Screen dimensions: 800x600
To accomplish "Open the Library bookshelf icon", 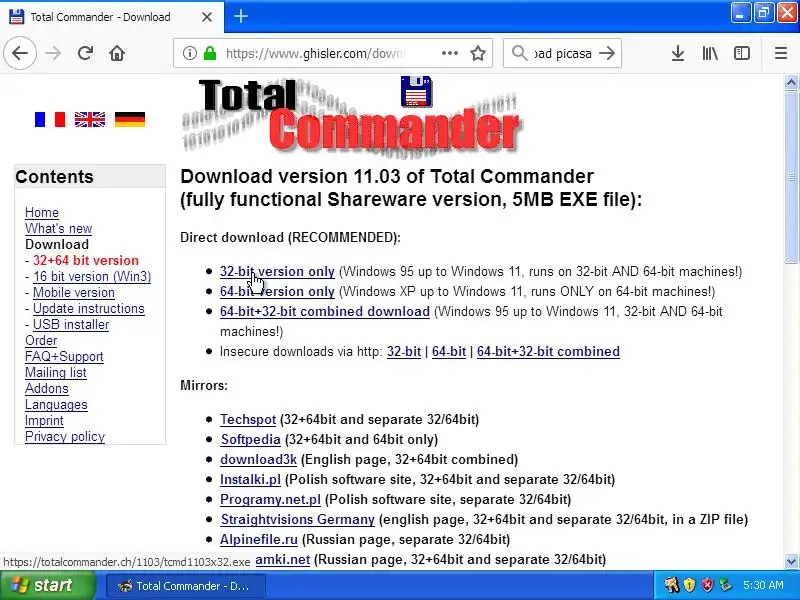I will click(710, 53).
